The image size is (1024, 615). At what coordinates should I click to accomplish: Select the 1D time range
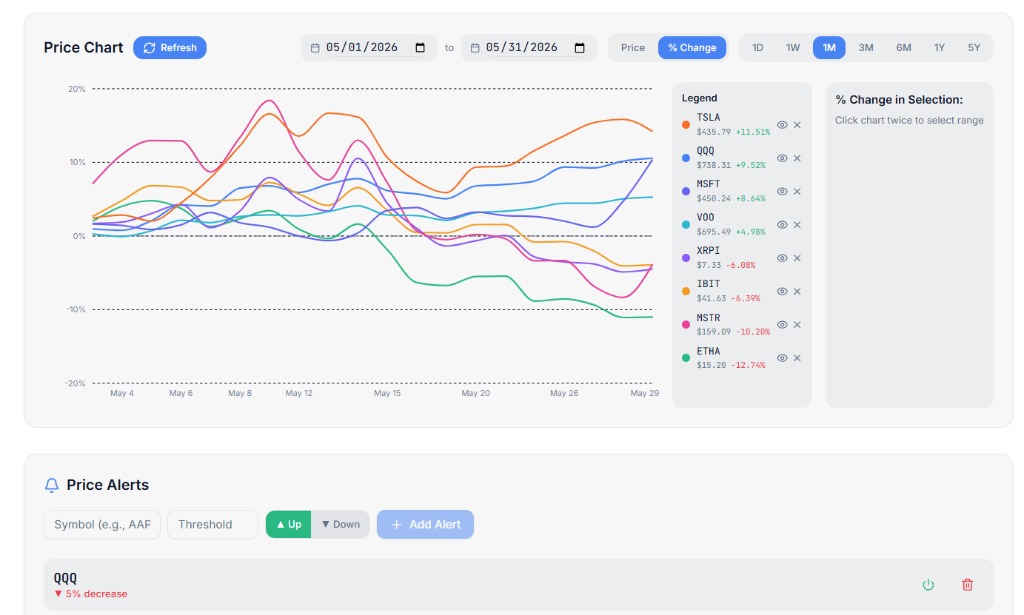click(x=758, y=48)
